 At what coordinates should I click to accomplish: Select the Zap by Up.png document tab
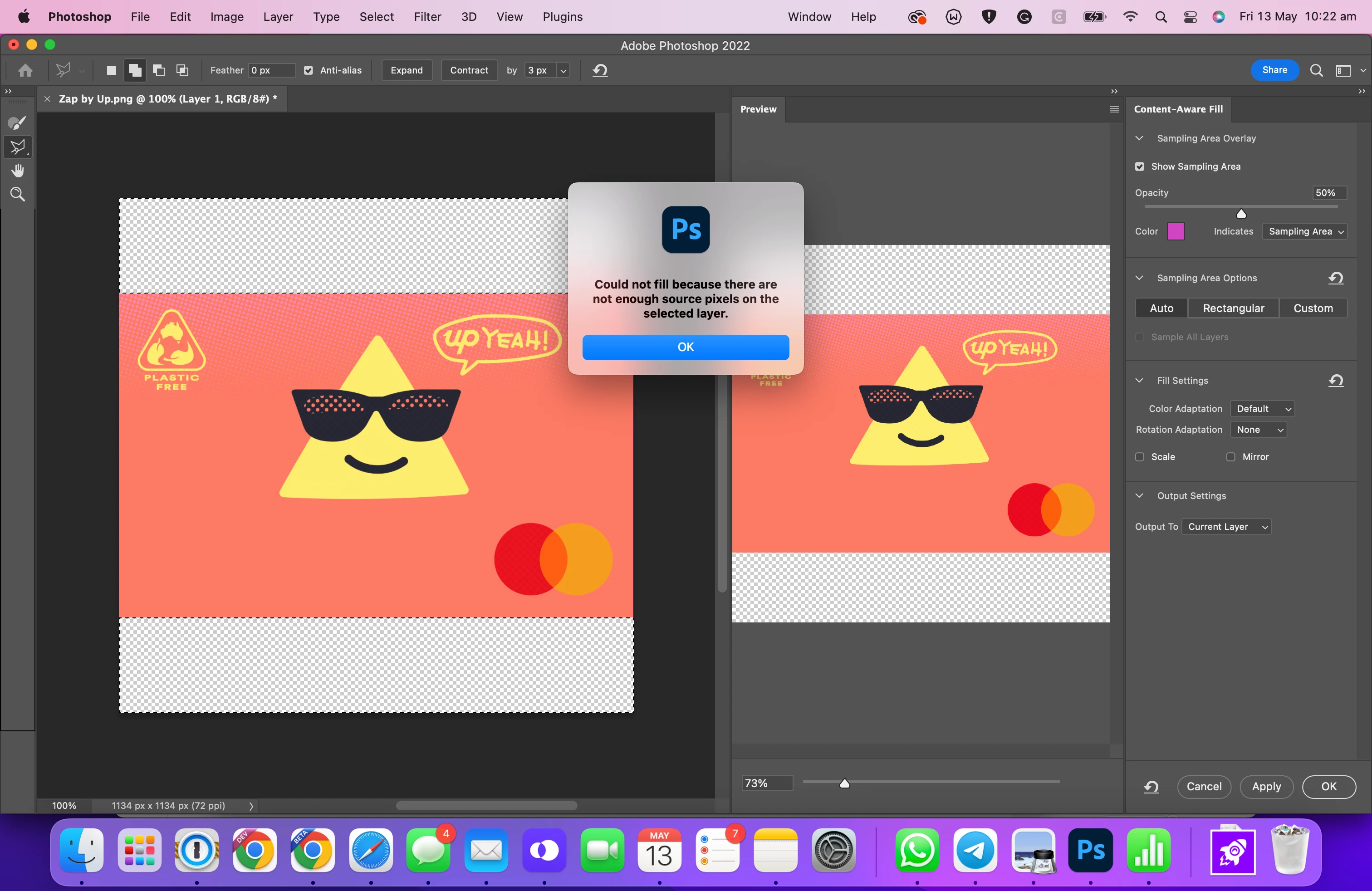point(167,99)
